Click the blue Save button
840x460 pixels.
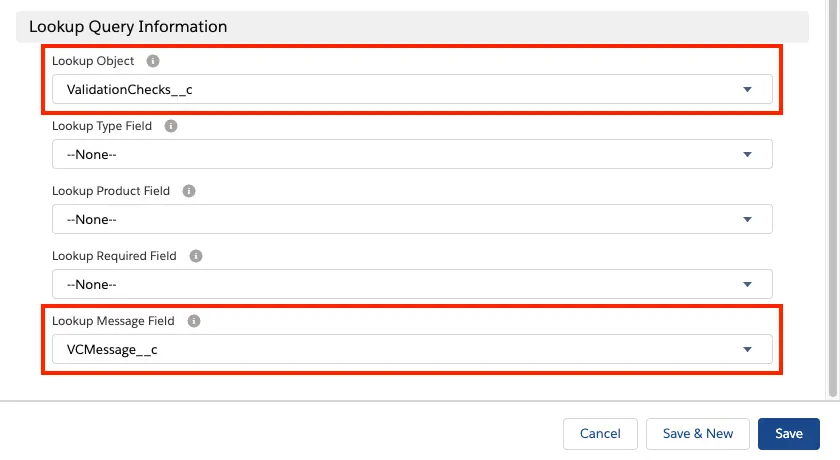788,433
